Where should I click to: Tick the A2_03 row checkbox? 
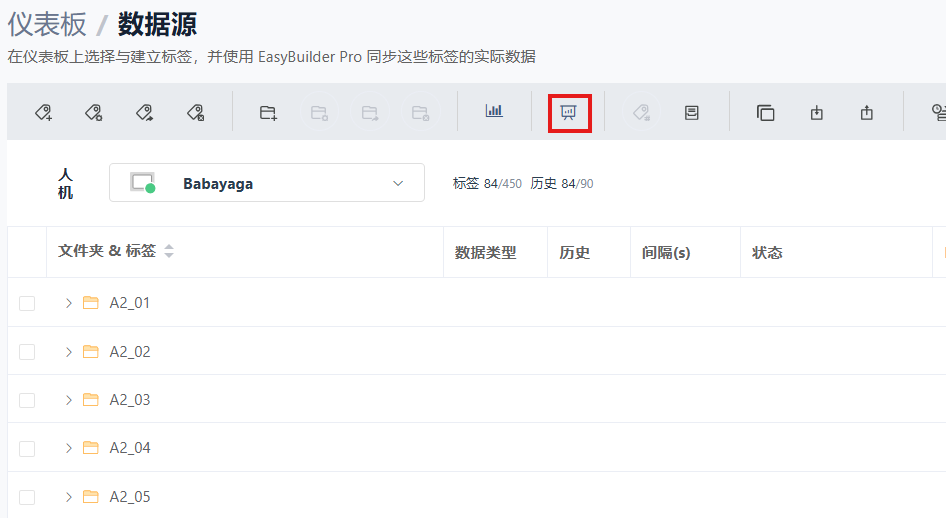click(27, 400)
